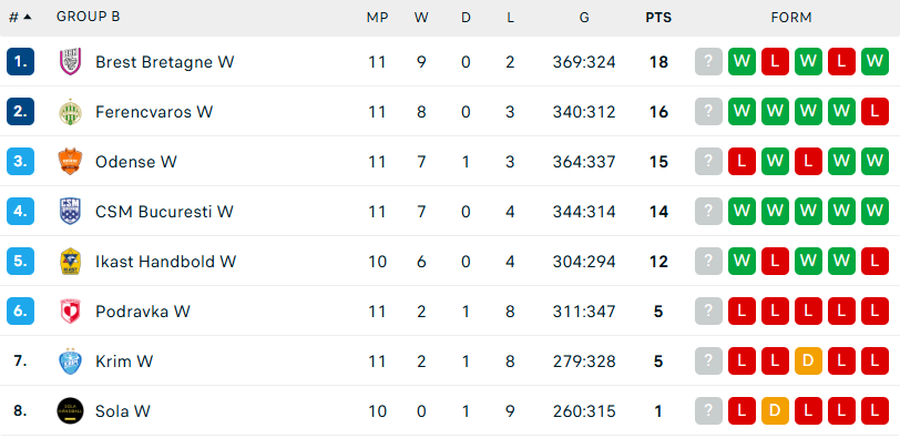Open the Brest Bretagne W team link

165,62
